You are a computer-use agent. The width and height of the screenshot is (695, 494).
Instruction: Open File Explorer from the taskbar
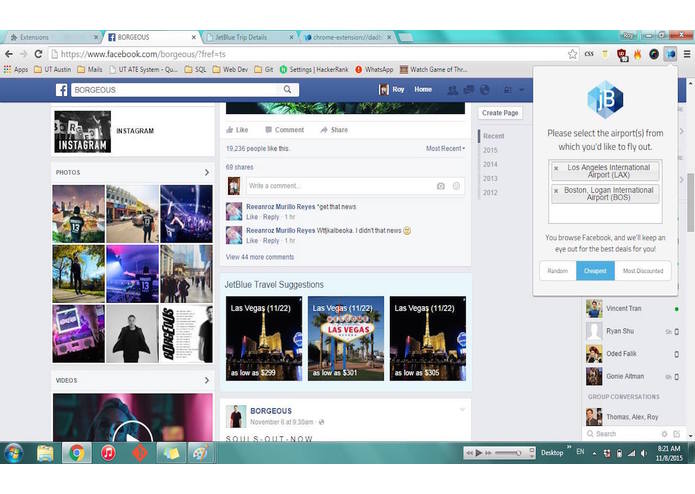[45, 453]
